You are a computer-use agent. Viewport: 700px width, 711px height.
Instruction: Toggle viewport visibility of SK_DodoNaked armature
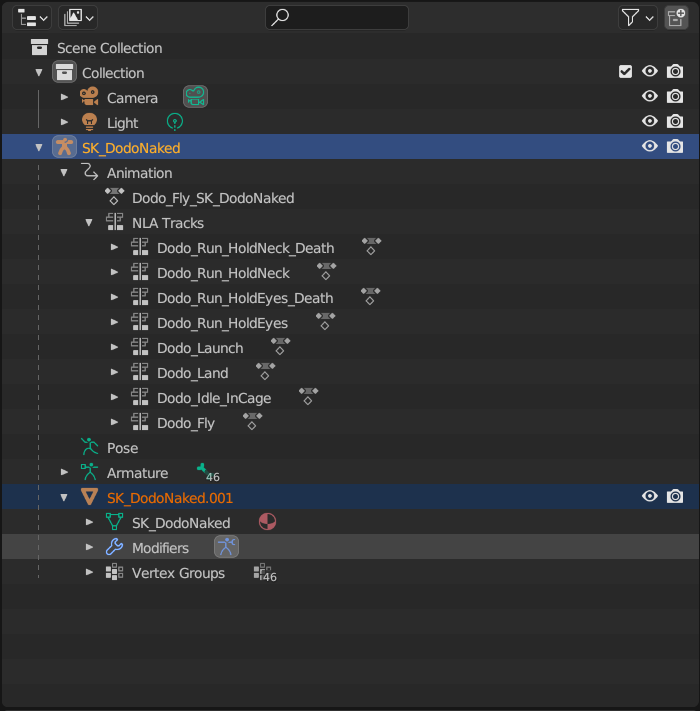pos(650,146)
